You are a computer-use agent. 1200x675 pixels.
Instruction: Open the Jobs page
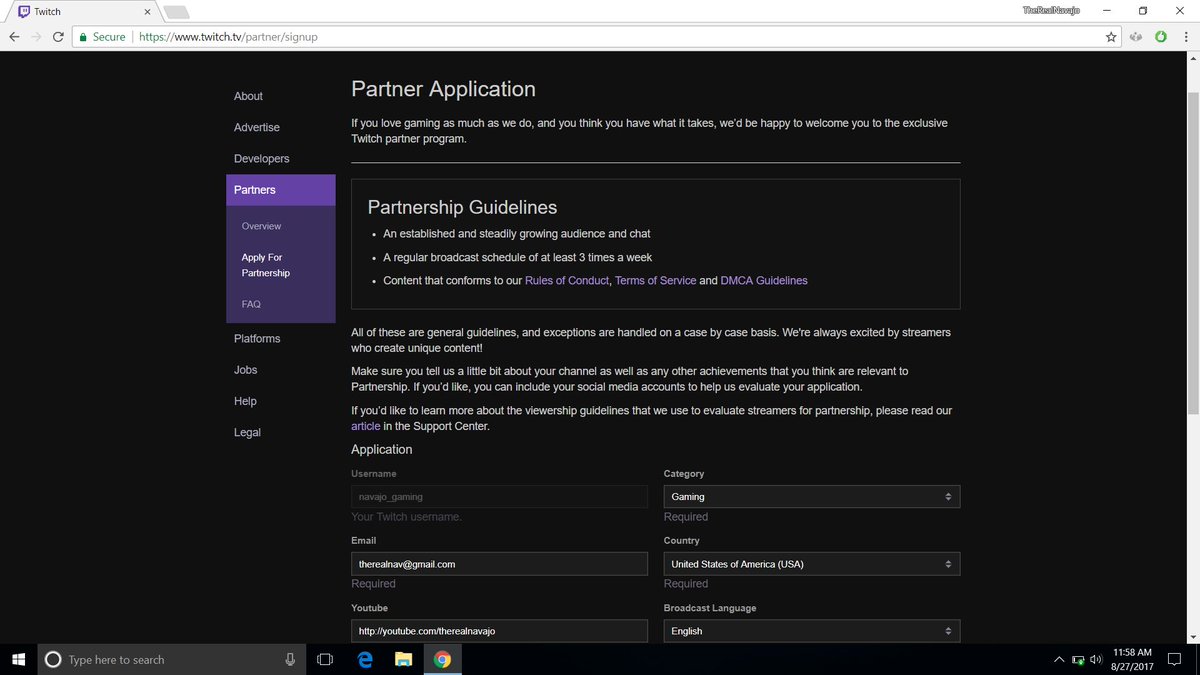click(x=246, y=370)
